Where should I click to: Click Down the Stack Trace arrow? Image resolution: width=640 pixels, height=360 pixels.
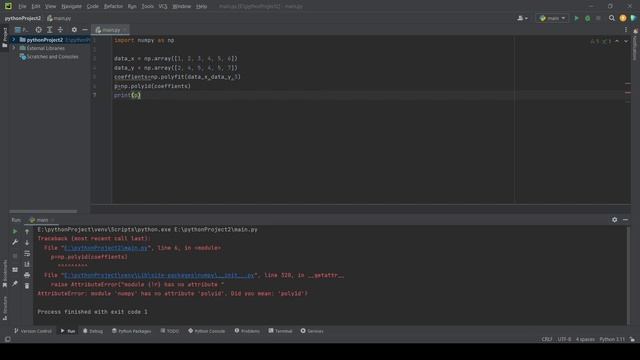coord(27,243)
